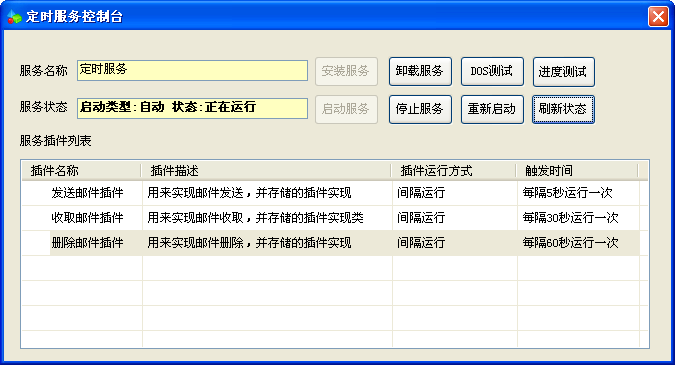
Task: Stop the service with 停止服务
Action: [x=420, y=109]
